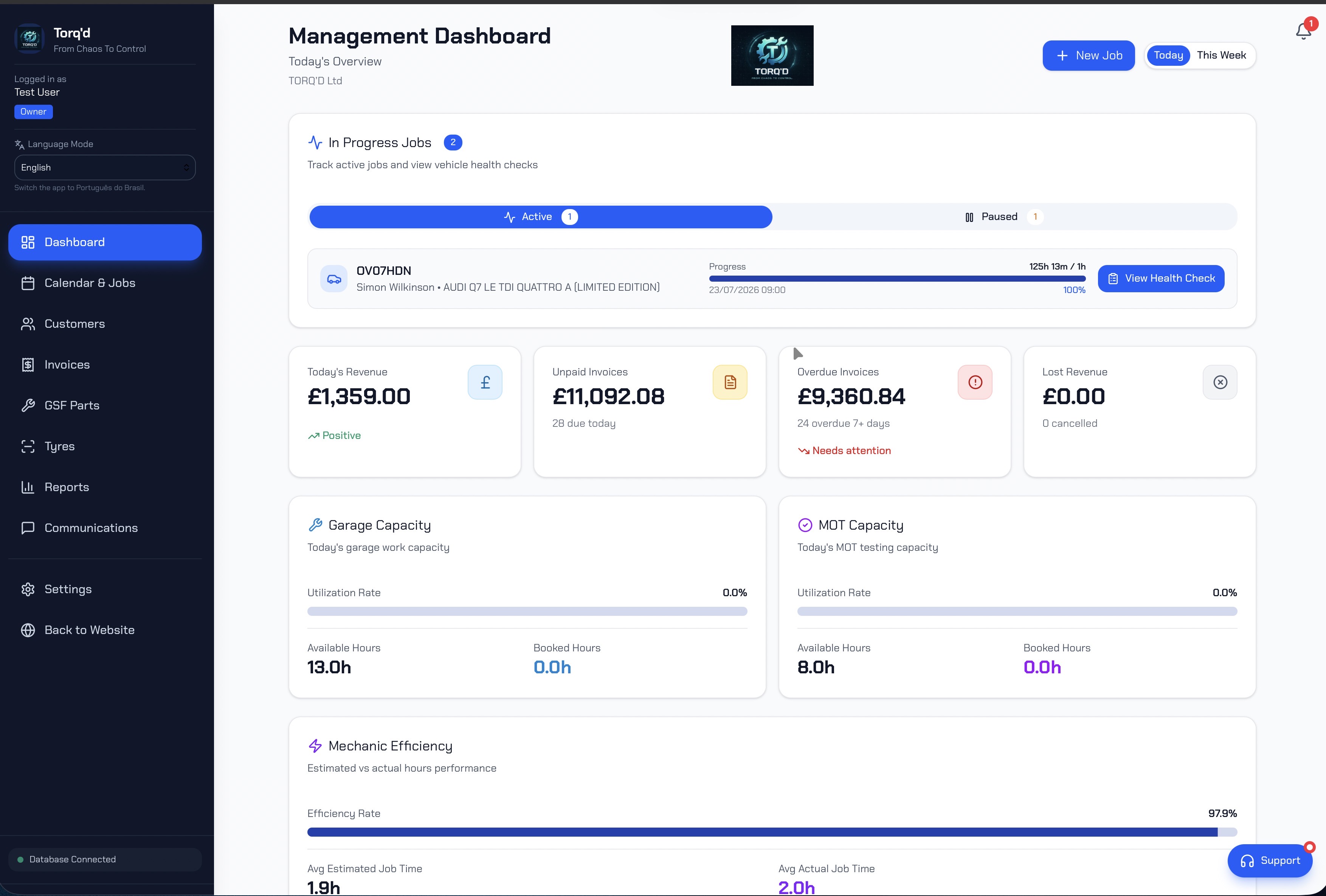Click the 13.0h Available Hours value

pos(329,667)
